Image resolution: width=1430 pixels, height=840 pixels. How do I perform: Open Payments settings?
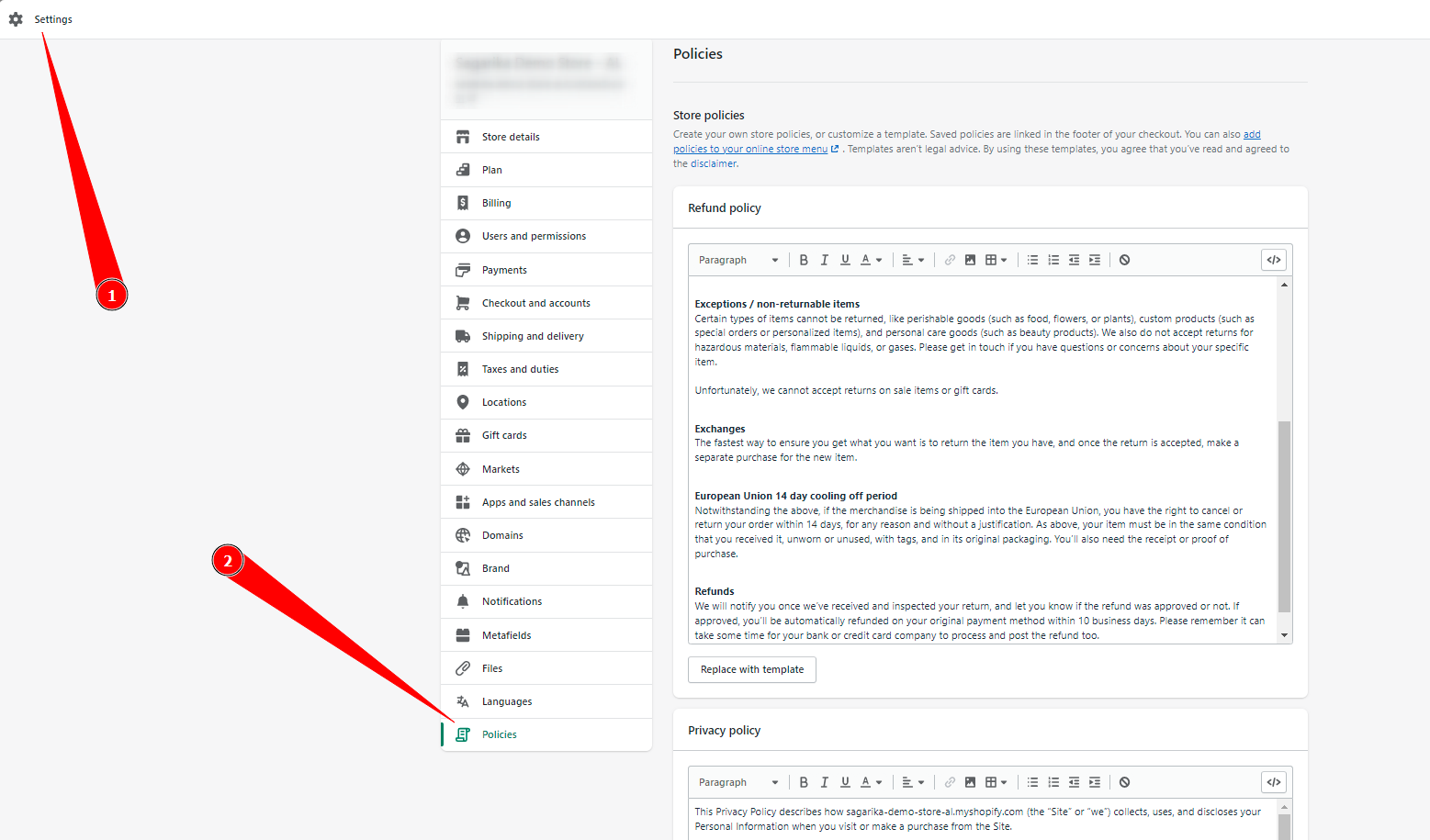coord(546,270)
